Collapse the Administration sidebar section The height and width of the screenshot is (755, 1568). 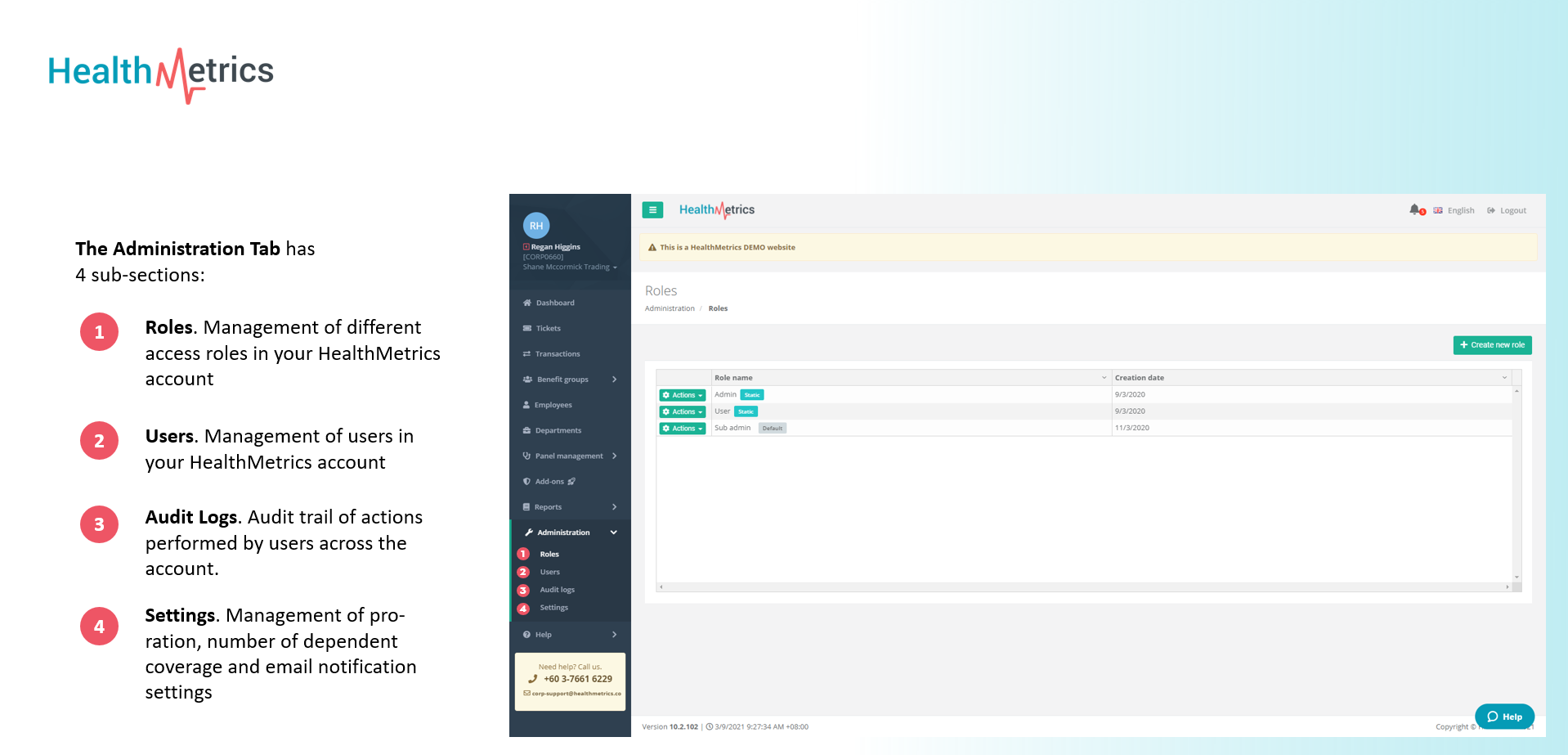pos(613,533)
